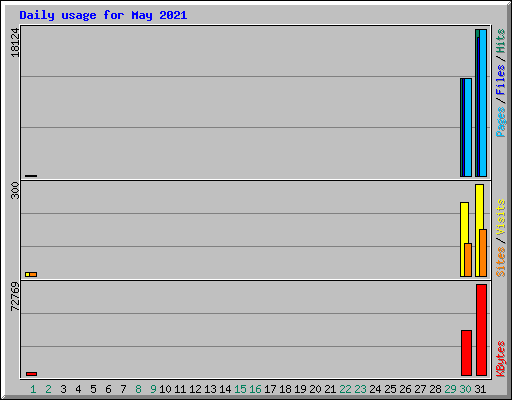Image resolution: width=512 pixels, height=400 pixels.
Task: Click day label 1 on the axis
Action: pos(33,389)
